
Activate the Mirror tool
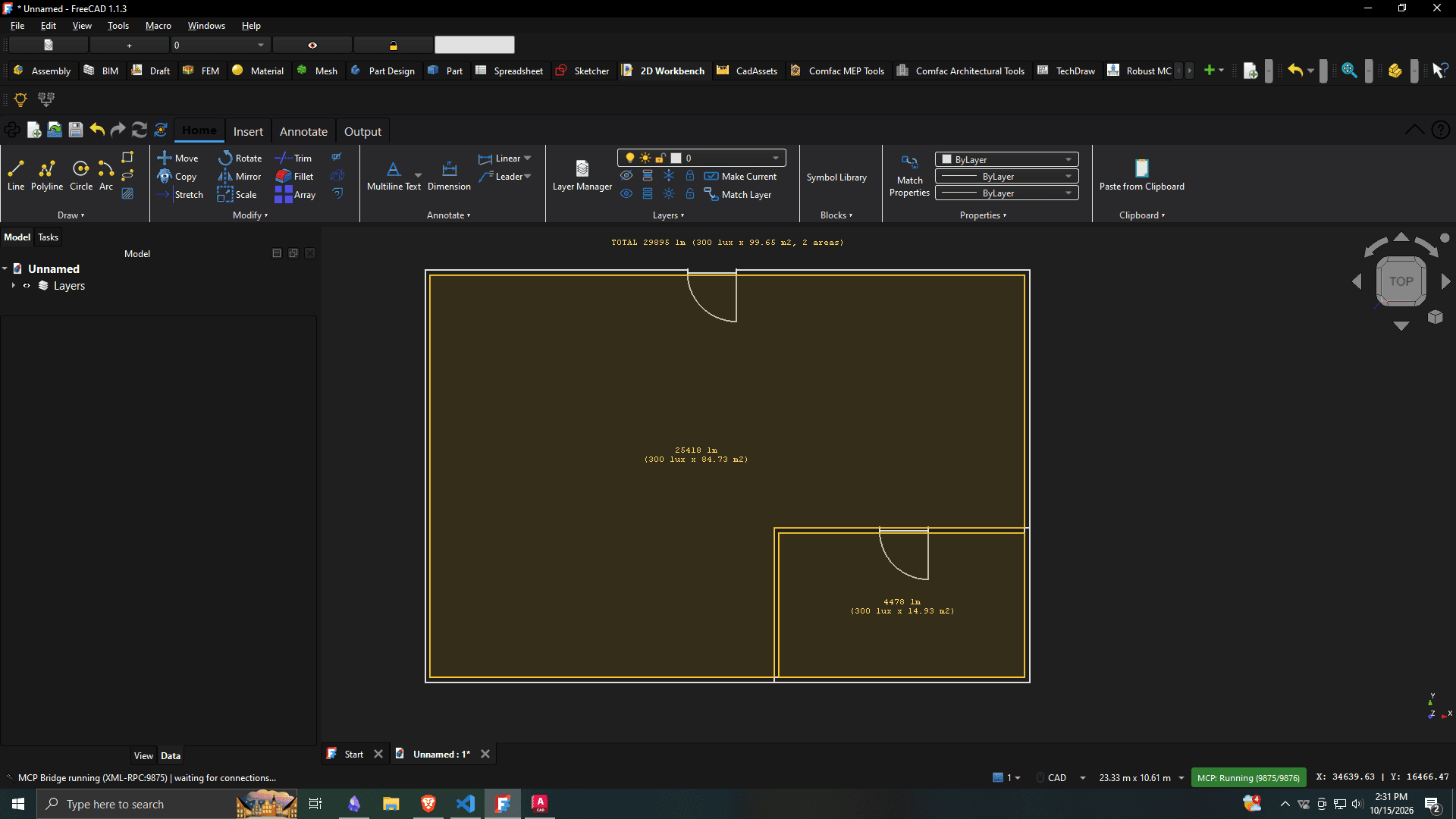click(240, 176)
